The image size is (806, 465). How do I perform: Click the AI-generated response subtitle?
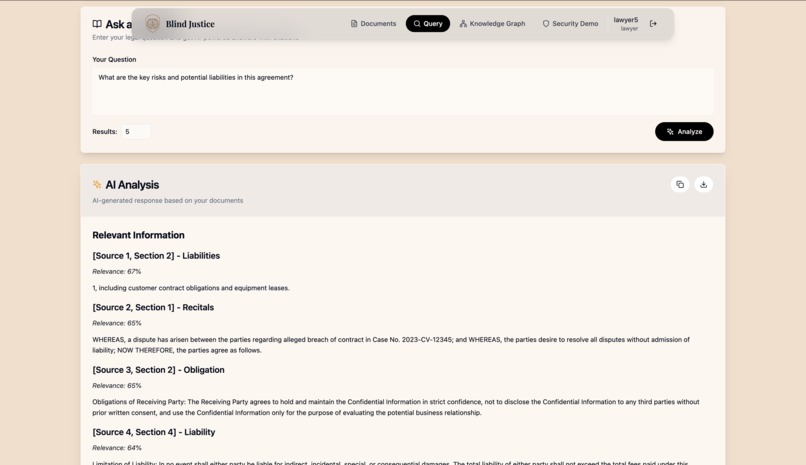[168, 200]
